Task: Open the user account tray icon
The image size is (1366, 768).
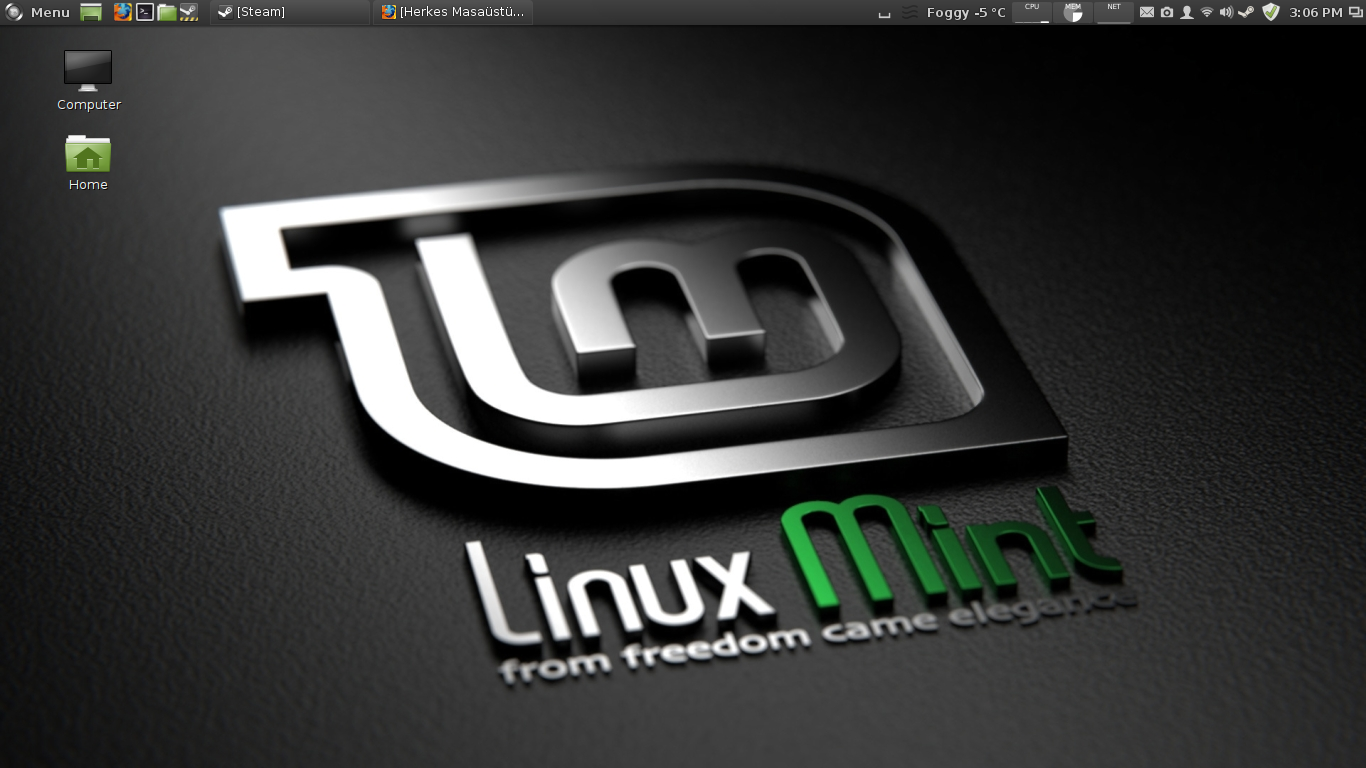Action: point(1187,12)
